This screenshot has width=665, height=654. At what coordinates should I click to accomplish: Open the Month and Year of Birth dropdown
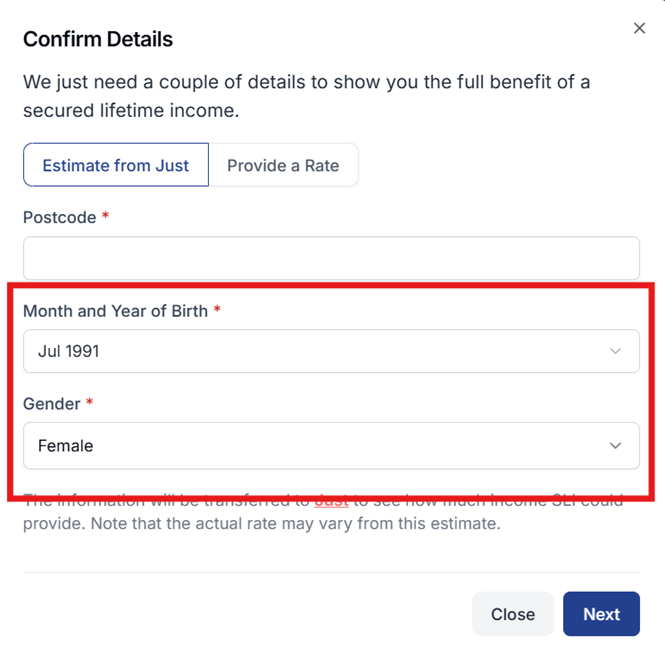331,351
